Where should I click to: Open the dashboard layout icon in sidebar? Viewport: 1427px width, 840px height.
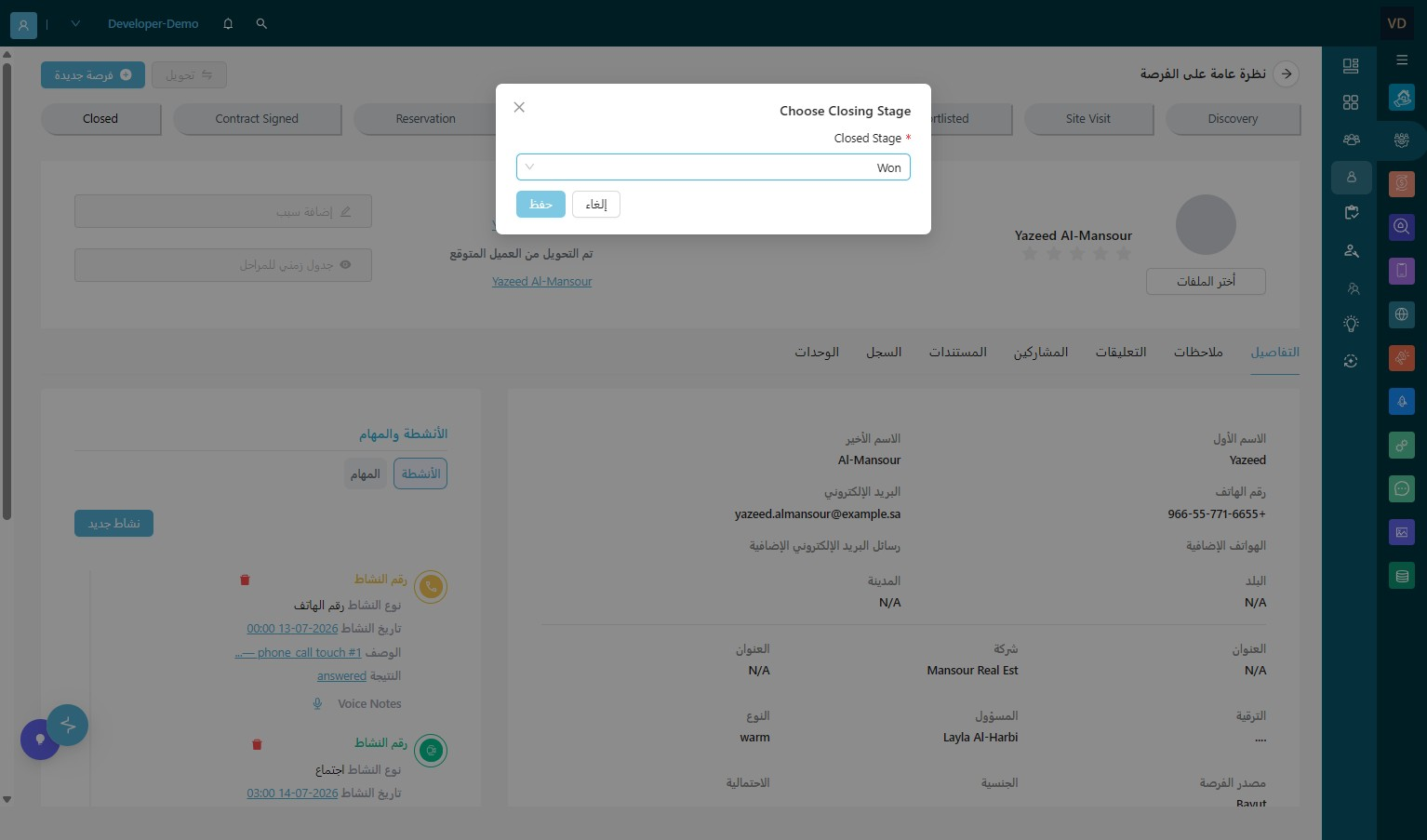click(1351, 66)
